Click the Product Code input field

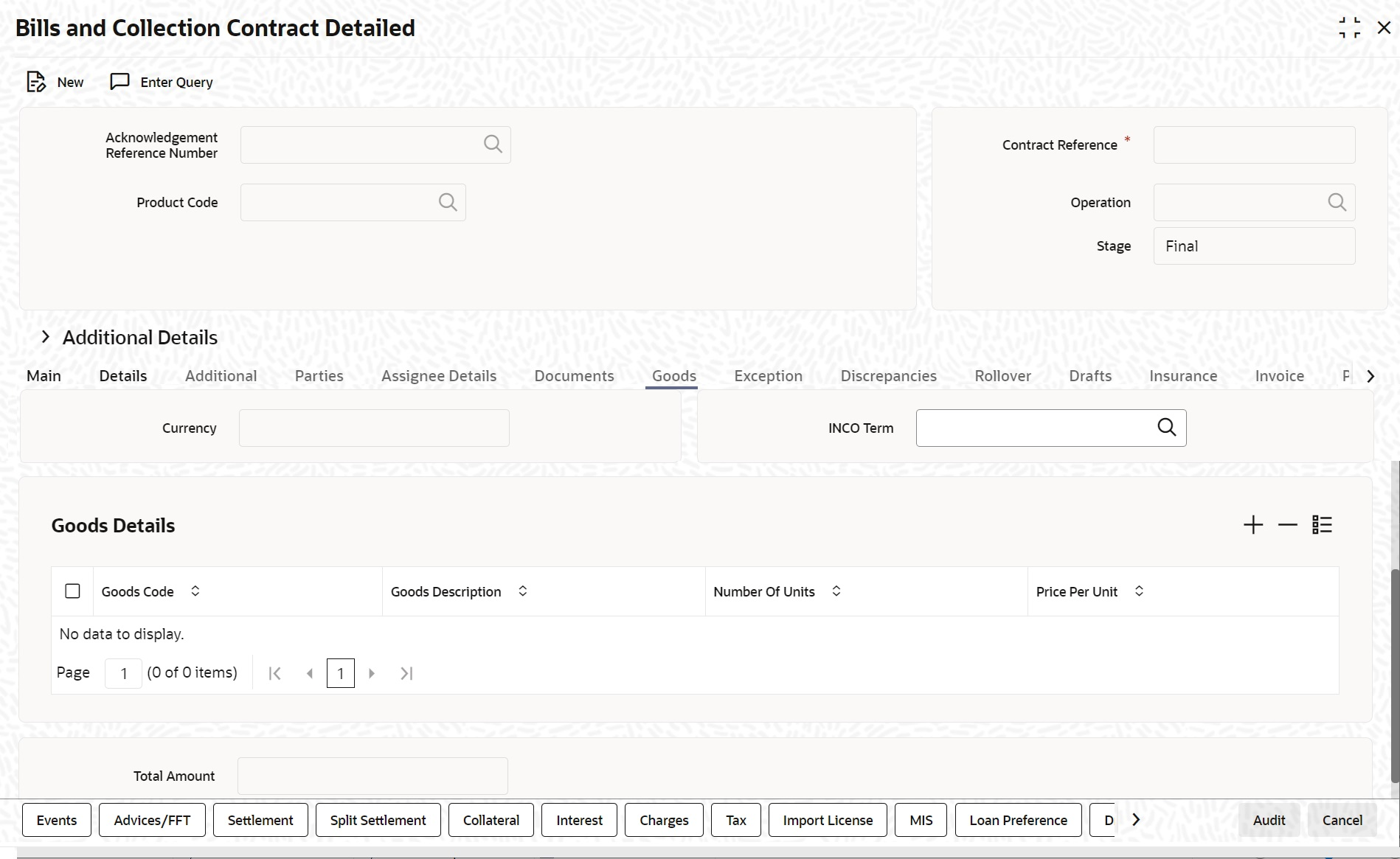pos(353,202)
